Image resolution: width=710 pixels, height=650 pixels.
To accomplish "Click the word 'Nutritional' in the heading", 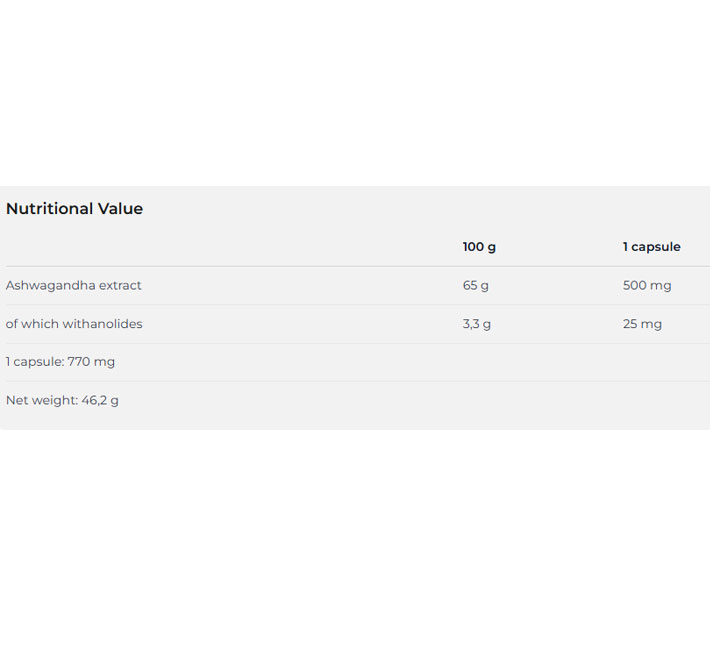I will pos(49,209).
